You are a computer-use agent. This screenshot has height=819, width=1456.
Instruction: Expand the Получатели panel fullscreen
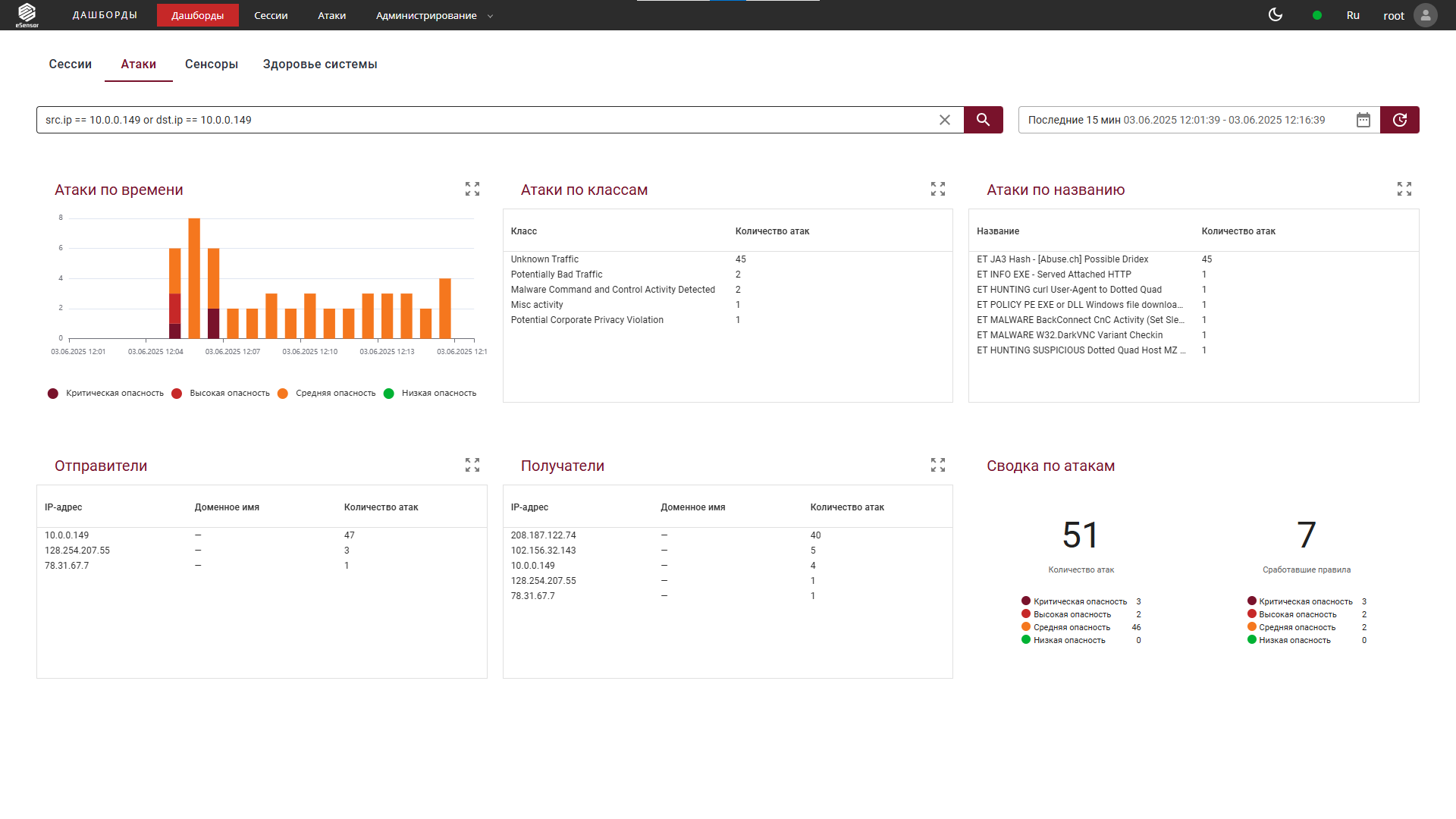coord(938,465)
